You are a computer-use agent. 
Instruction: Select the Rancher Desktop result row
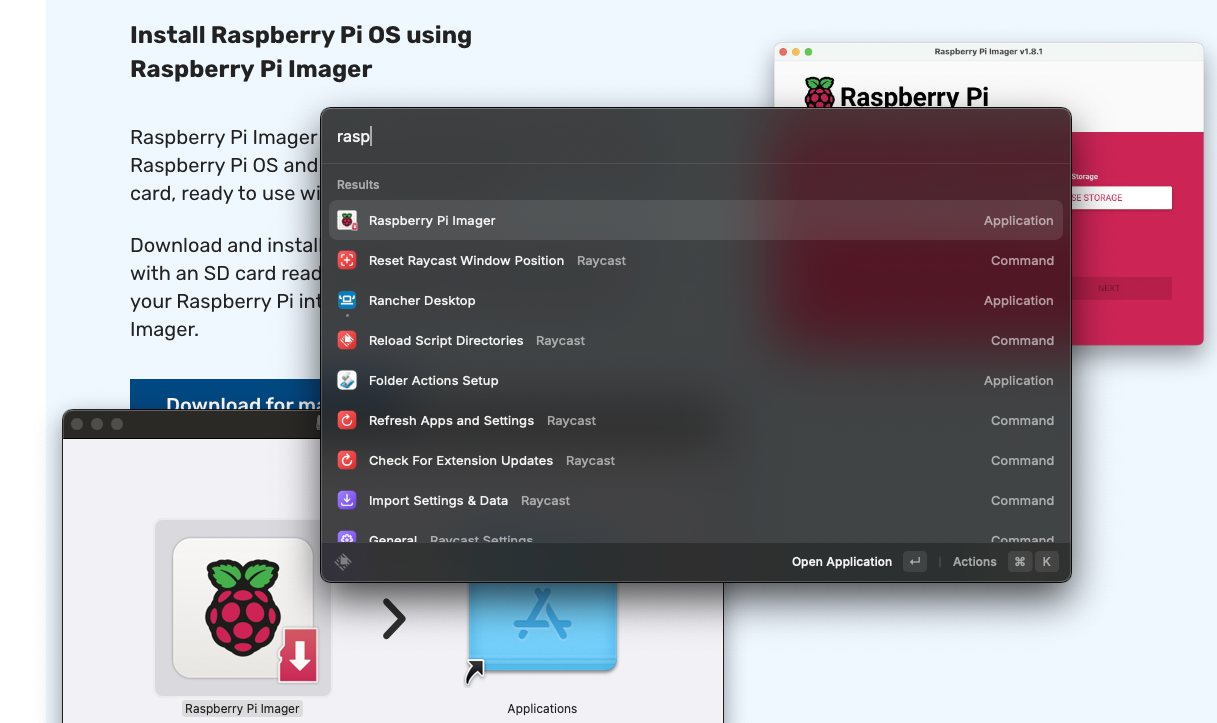click(695, 301)
